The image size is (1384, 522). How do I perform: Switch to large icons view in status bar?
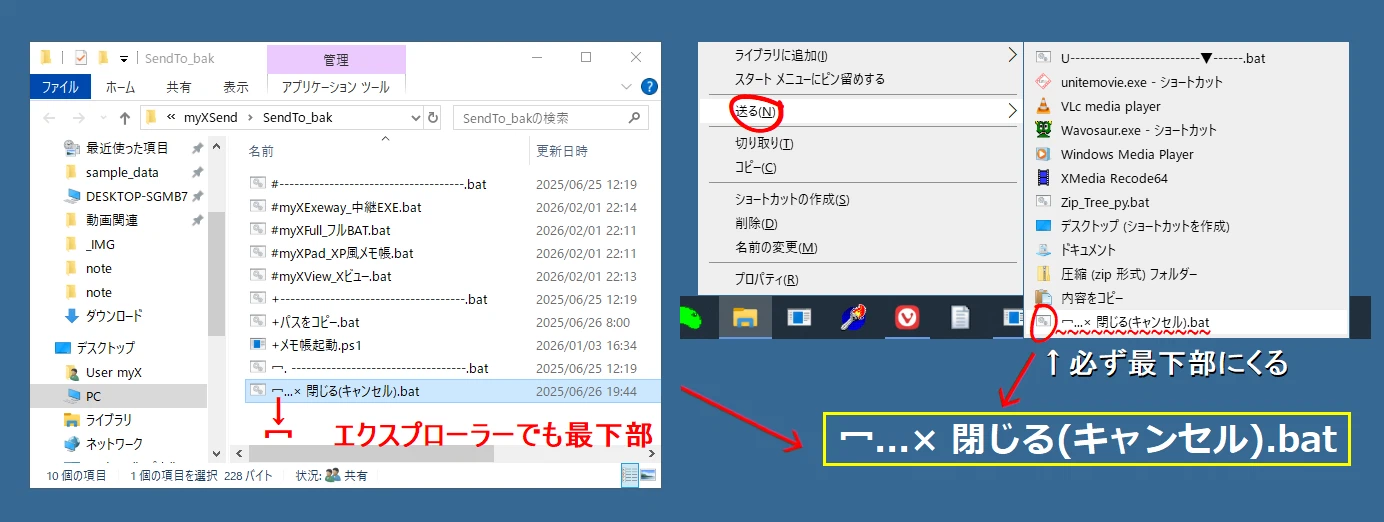[648, 476]
